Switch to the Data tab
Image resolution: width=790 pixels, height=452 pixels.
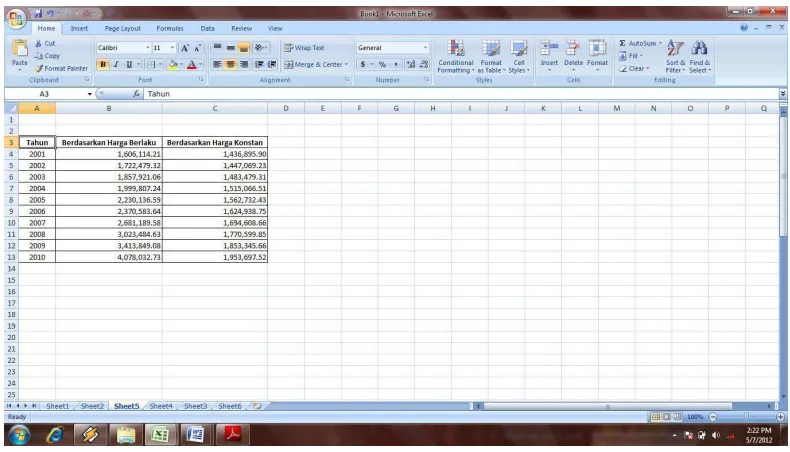(208, 29)
